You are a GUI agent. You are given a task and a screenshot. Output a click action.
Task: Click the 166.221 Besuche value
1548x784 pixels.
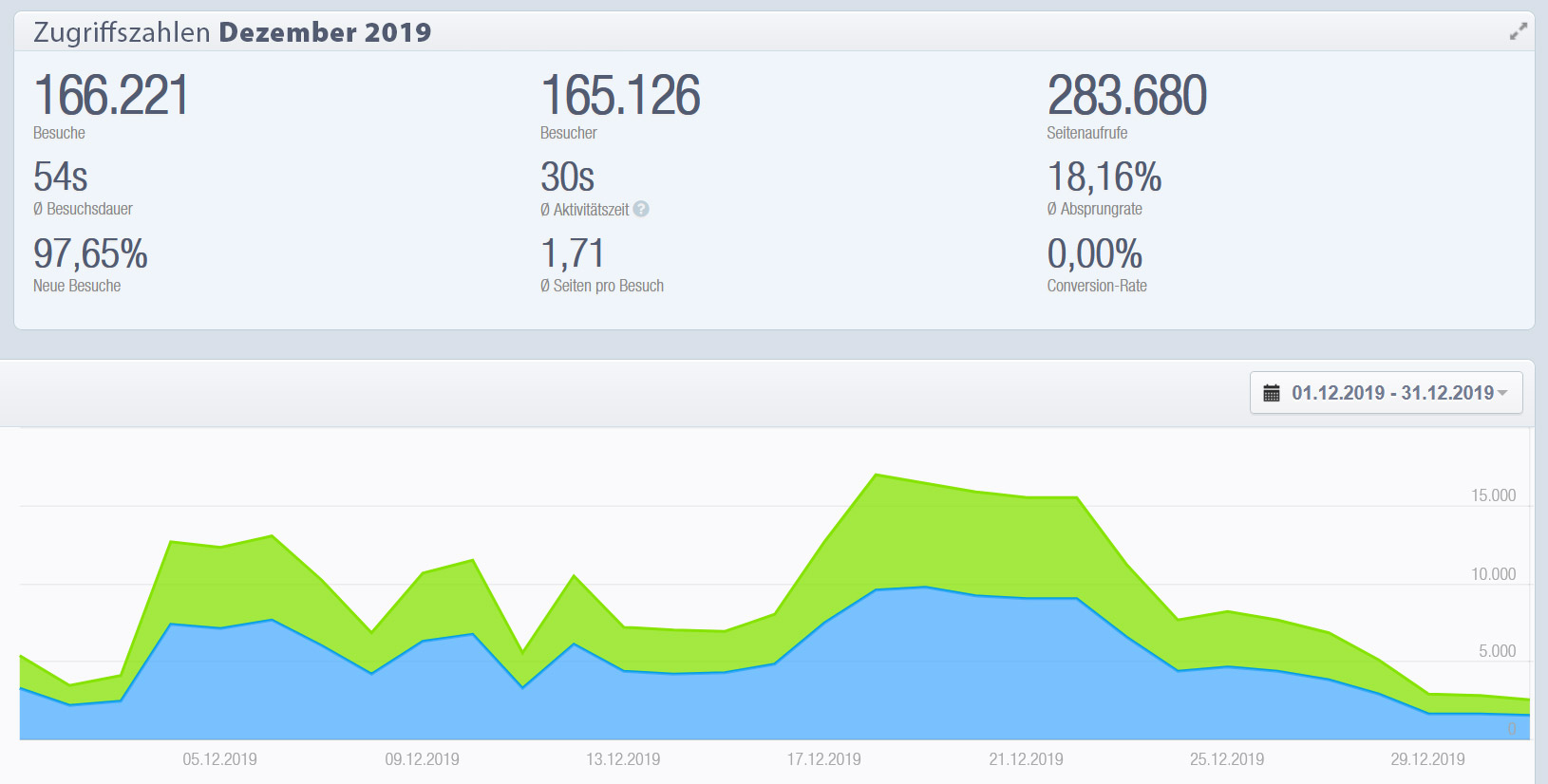pos(111,96)
